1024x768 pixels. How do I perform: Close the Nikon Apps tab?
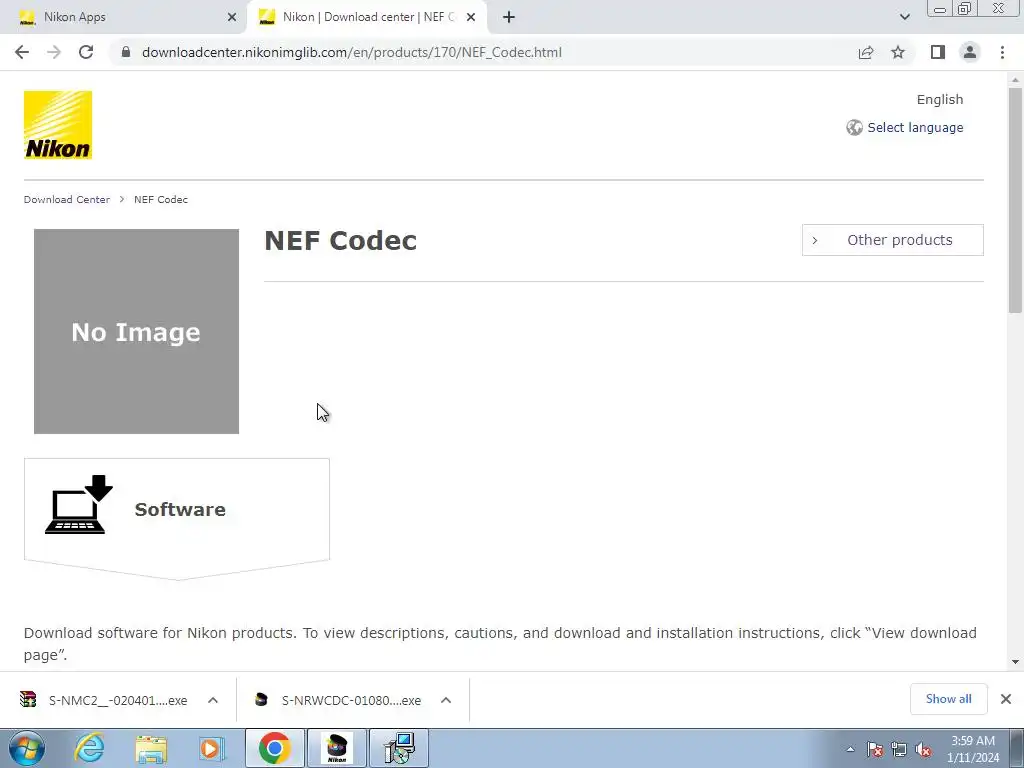pyautogui.click(x=232, y=17)
